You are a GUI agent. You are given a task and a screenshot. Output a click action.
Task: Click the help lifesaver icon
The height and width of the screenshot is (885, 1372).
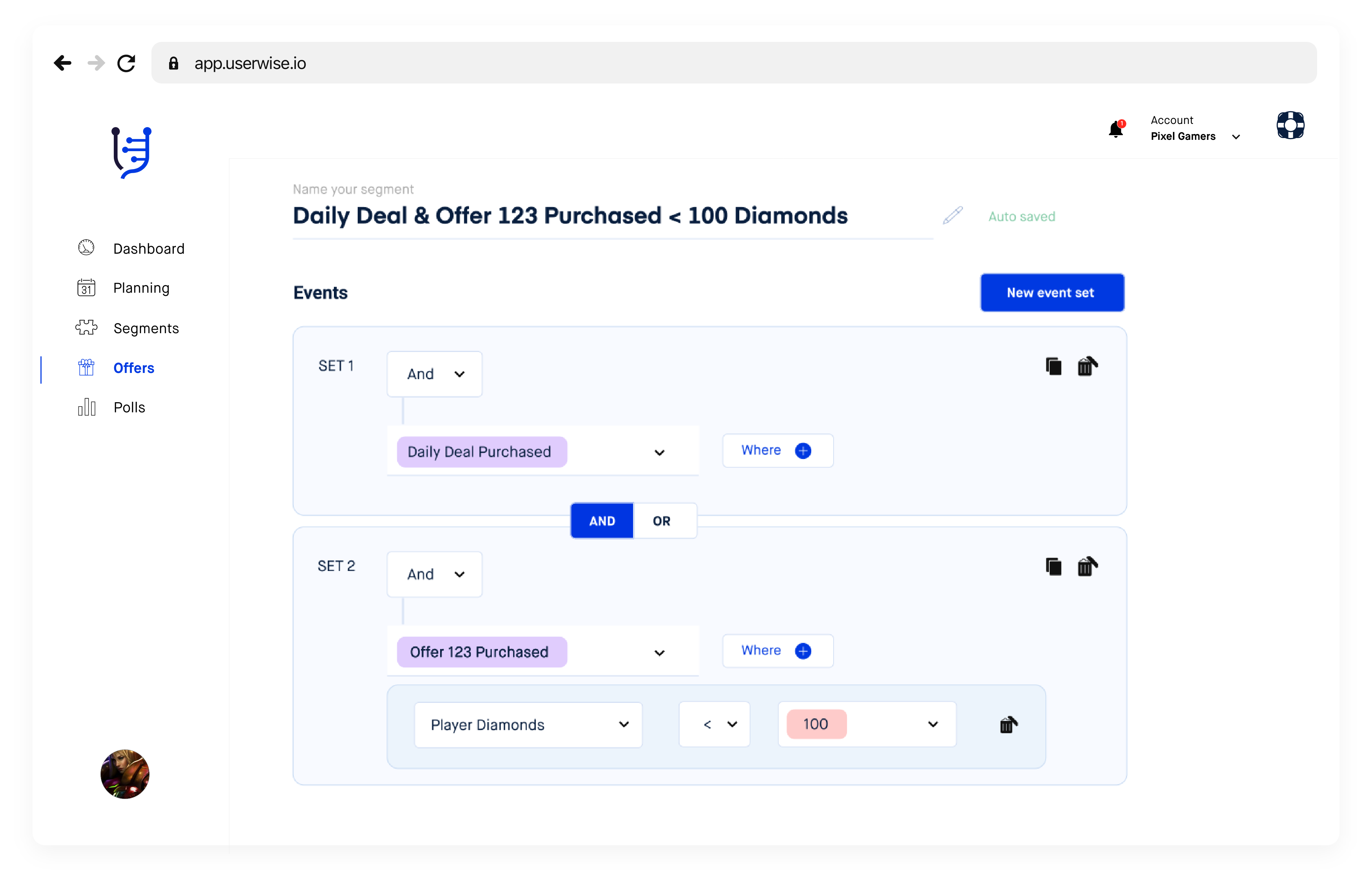[x=1290, y=125]
